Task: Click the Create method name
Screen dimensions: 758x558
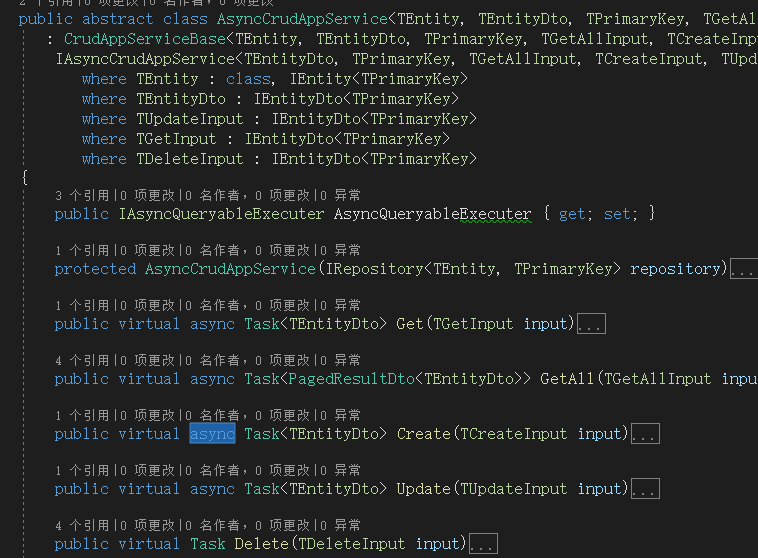Action: (423, 434)
